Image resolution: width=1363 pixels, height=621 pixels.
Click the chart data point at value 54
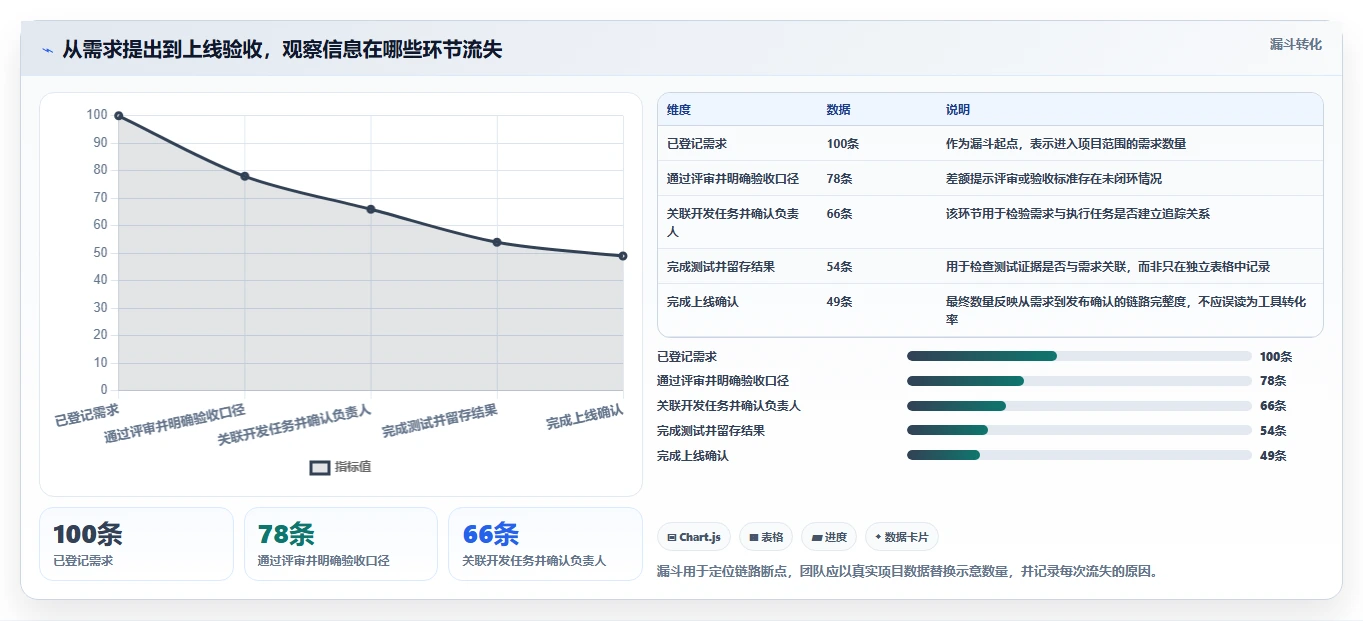pyautogui.click(x=497, y=242)
